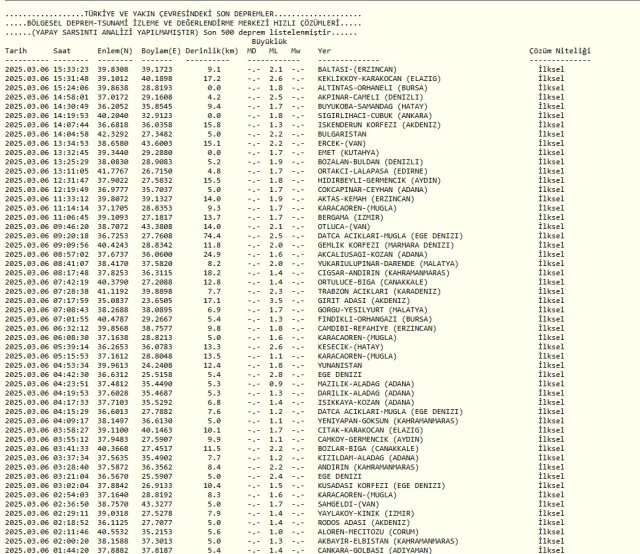This screenshot has height=554, width=640.
Task: Click AKPINAR-CAMELI (DENIZLI) row text
Action: [x=370, y=97]
